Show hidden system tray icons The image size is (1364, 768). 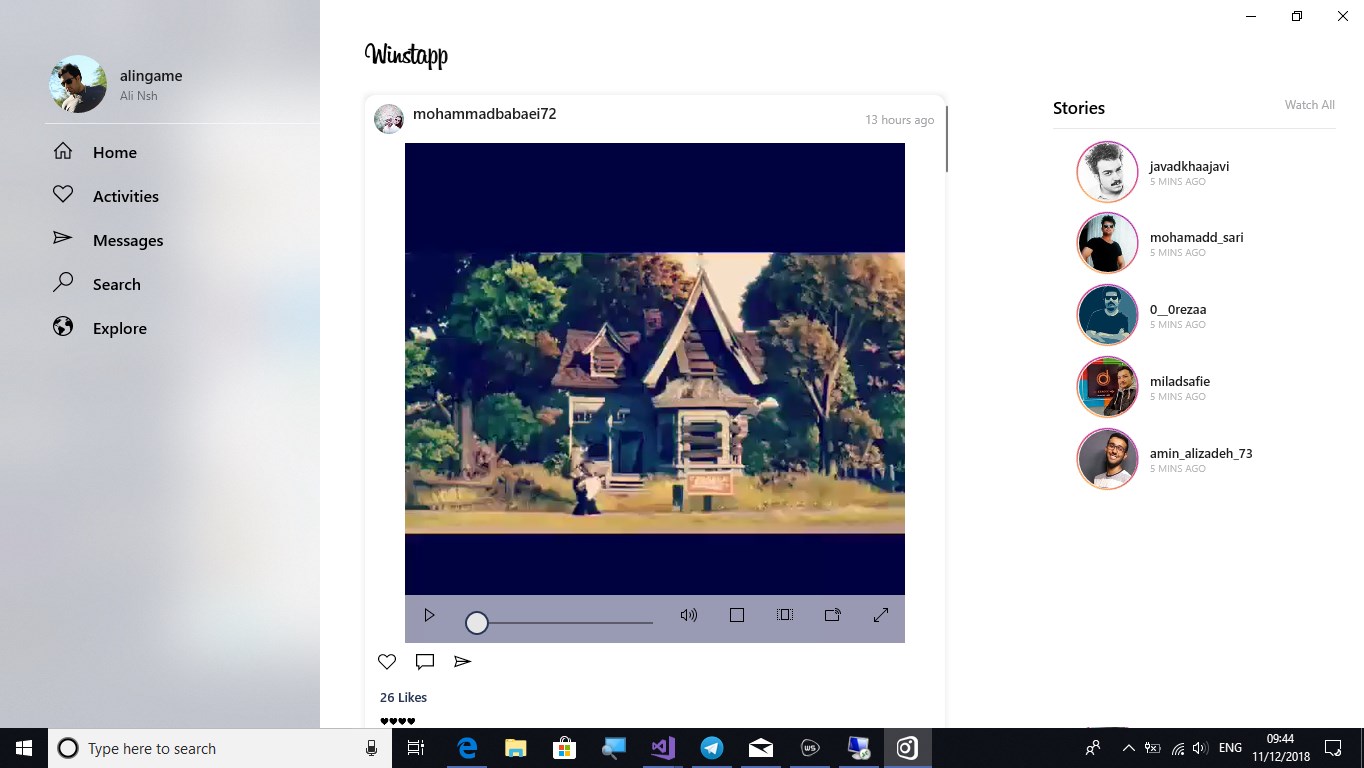(1128, 748)
